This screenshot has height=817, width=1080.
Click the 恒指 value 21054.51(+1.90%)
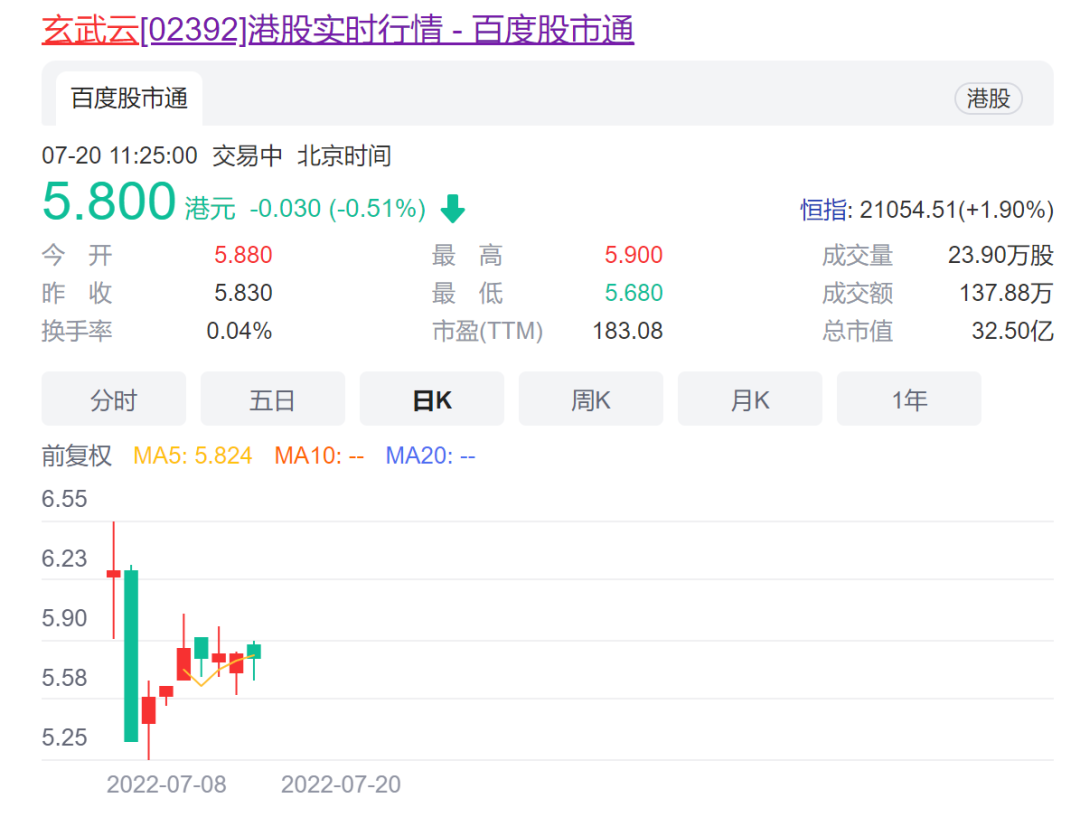pyautogui.click(x=957, y=209)
